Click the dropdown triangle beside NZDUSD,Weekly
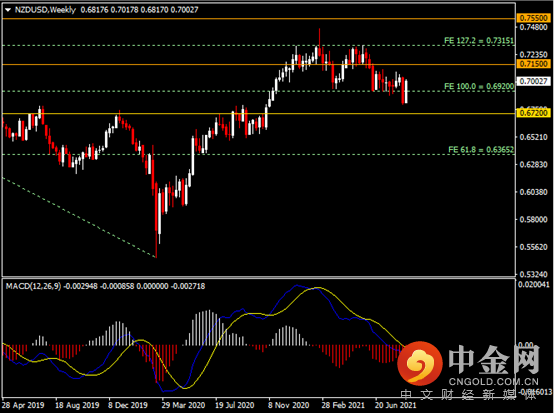The height and width of the screenshot is (413, 554). click(8, 10)
